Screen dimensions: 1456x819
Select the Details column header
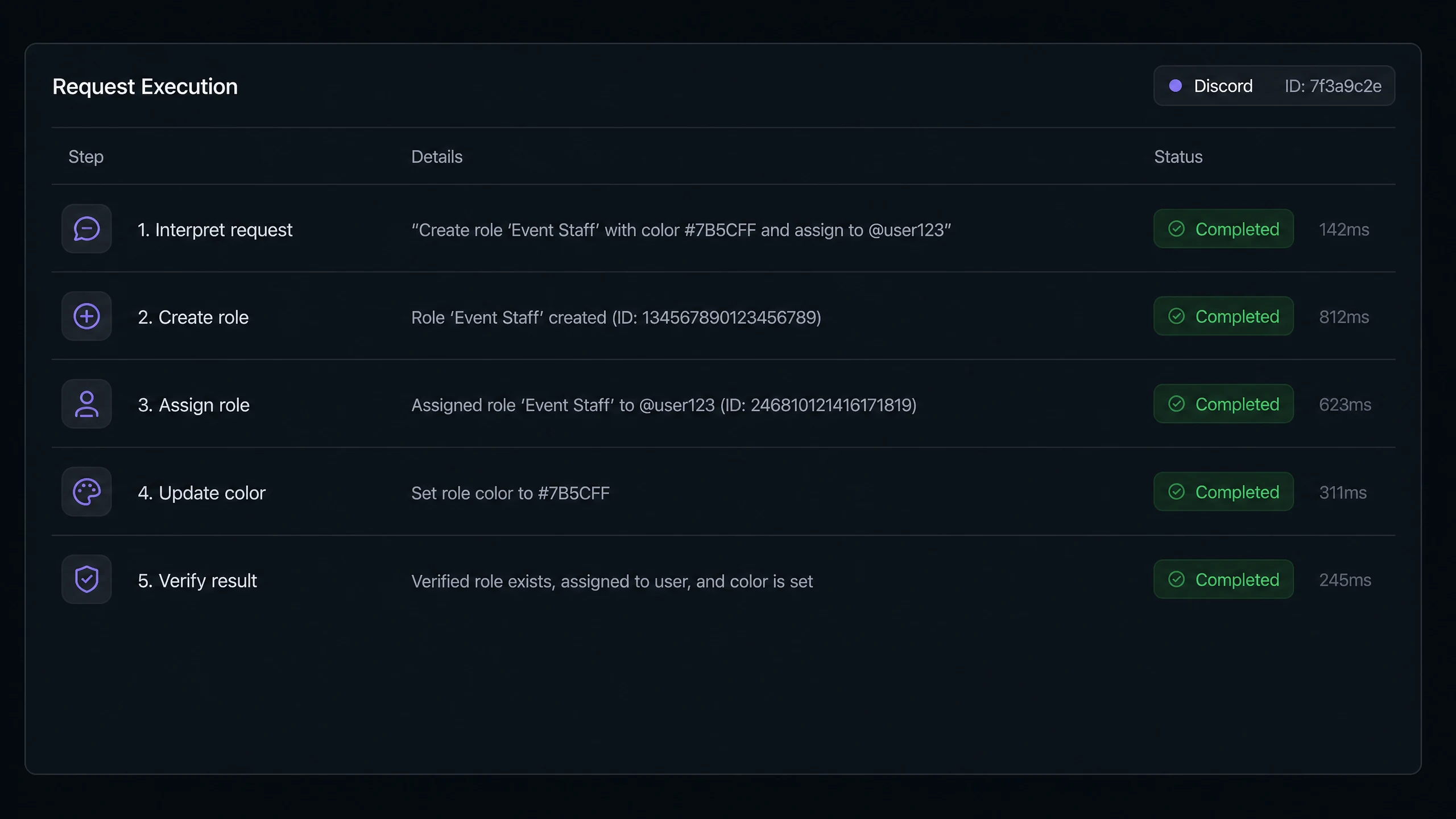[x=437, y=156]
